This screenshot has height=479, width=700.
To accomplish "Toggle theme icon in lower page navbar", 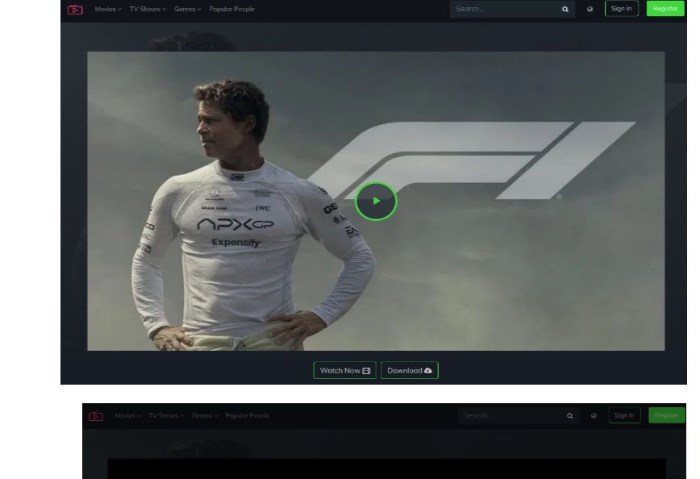I will click(593, 416).
